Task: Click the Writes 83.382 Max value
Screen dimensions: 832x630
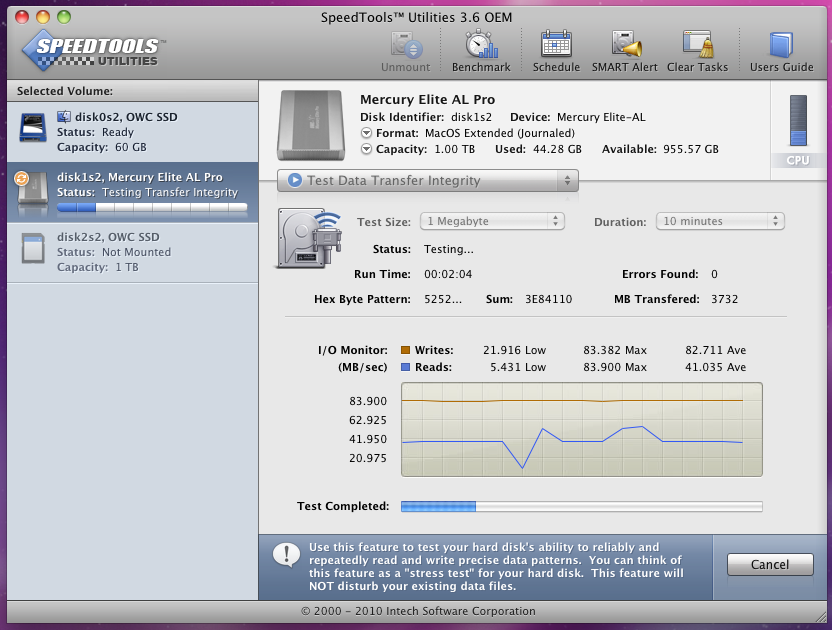Action: point(615,350)
